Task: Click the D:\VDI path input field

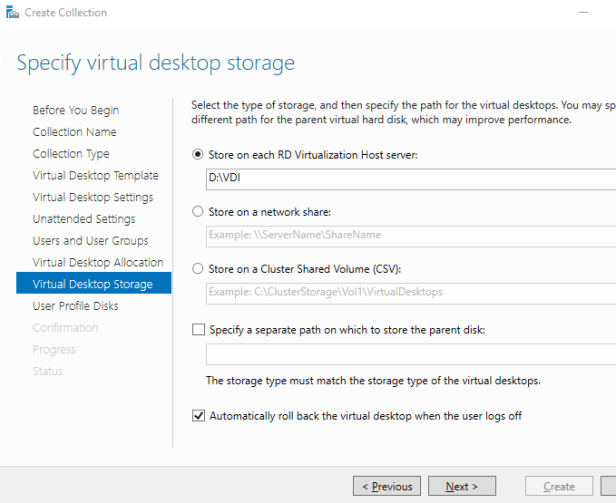Action: pyautogui.click(x=410, y=179)
